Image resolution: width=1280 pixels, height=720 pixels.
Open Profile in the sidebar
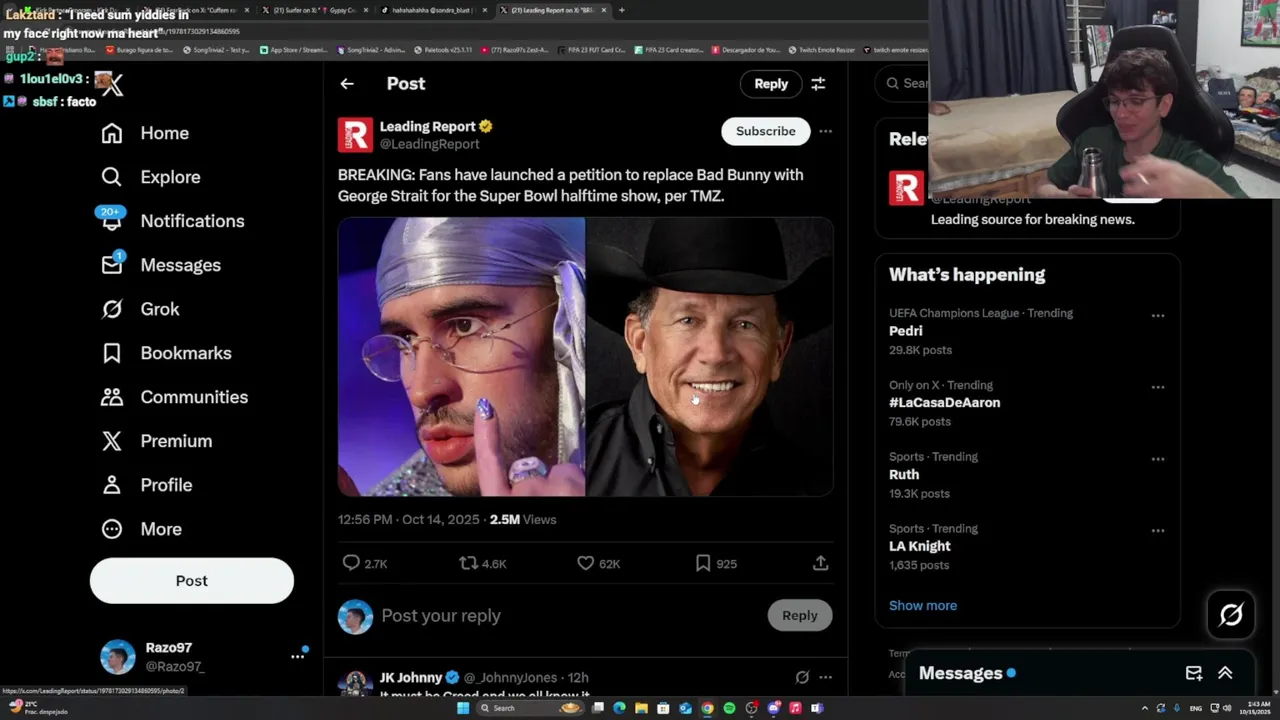[146, 485]
